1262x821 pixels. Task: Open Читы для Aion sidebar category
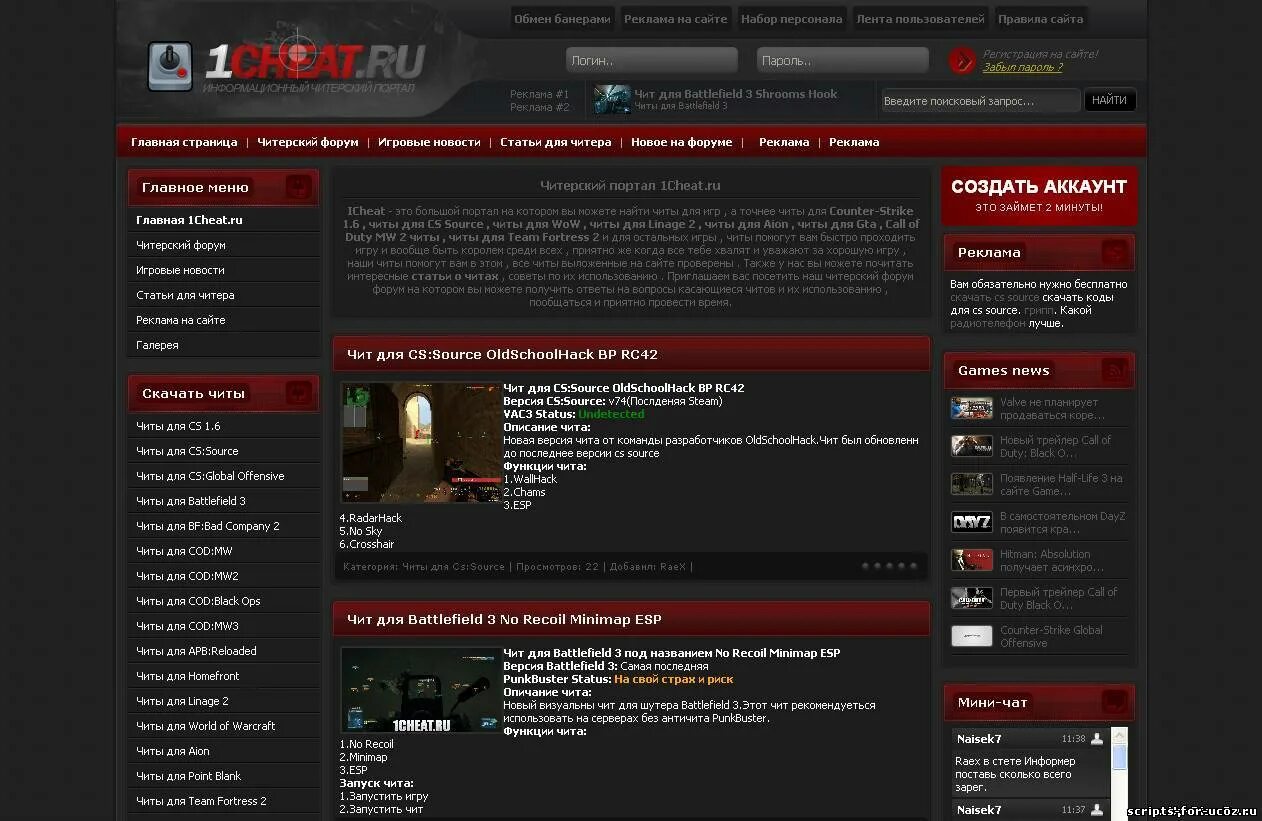(x=173, y=751)
